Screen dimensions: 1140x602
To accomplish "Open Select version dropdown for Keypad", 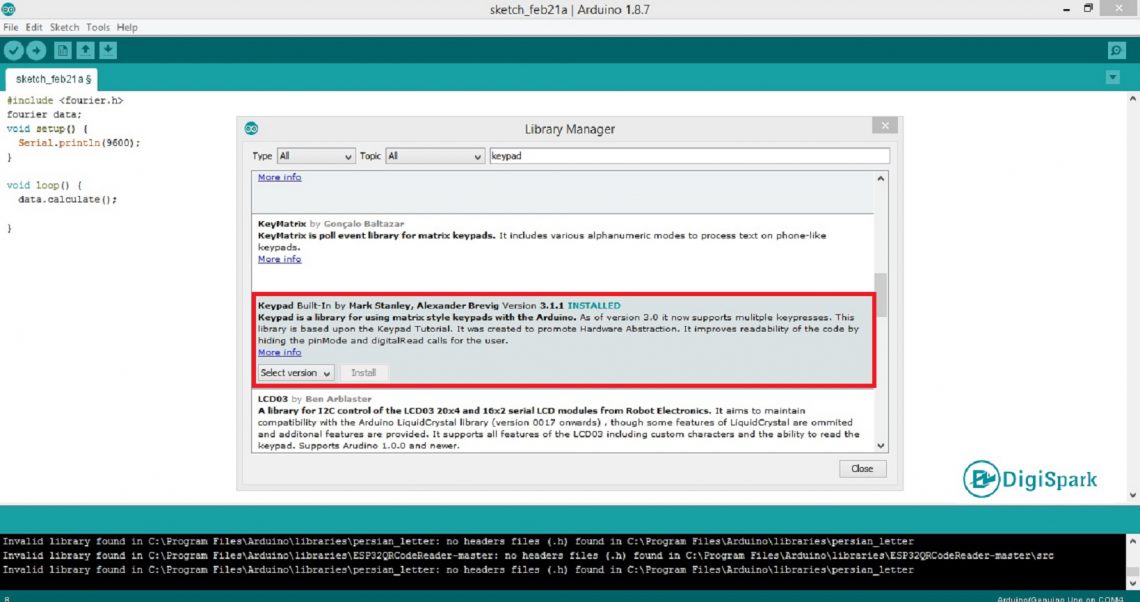I will tap(295, 373).
